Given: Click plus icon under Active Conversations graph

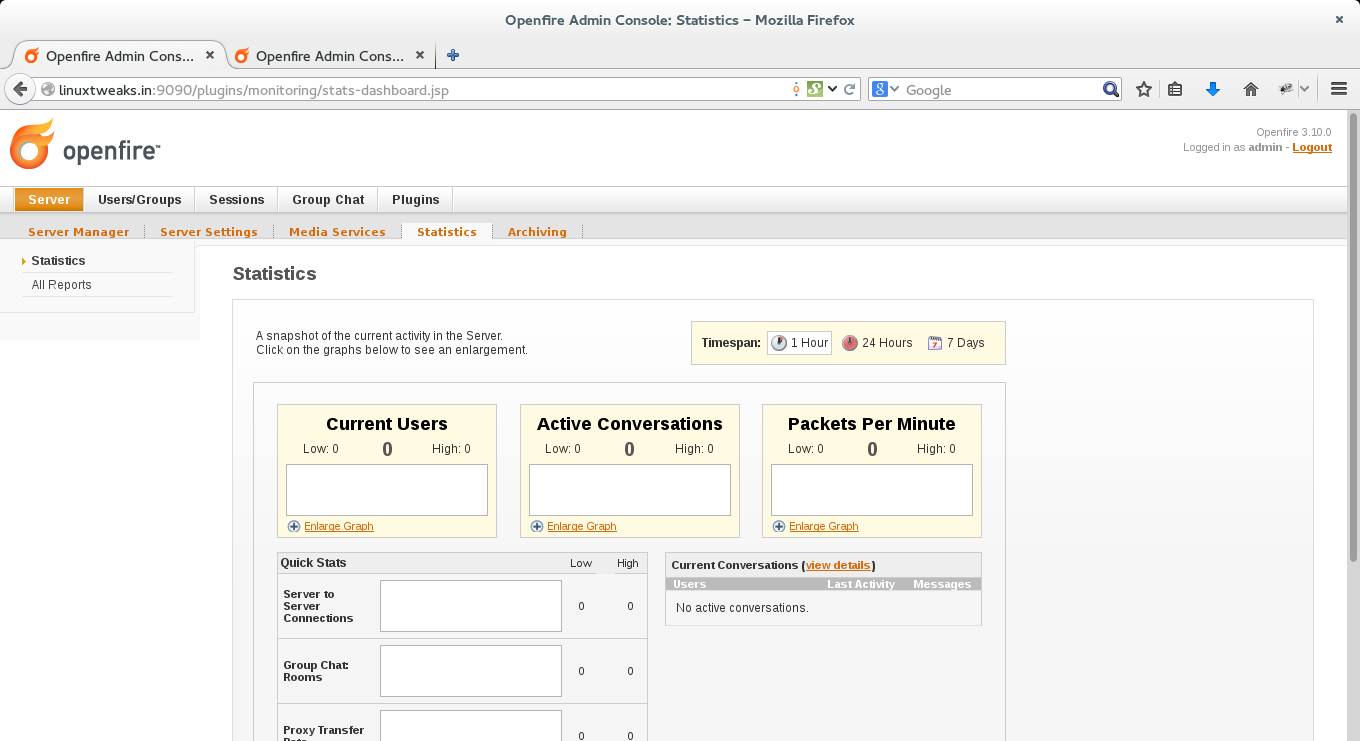Looking at the screenshot, I should point(537,526).
